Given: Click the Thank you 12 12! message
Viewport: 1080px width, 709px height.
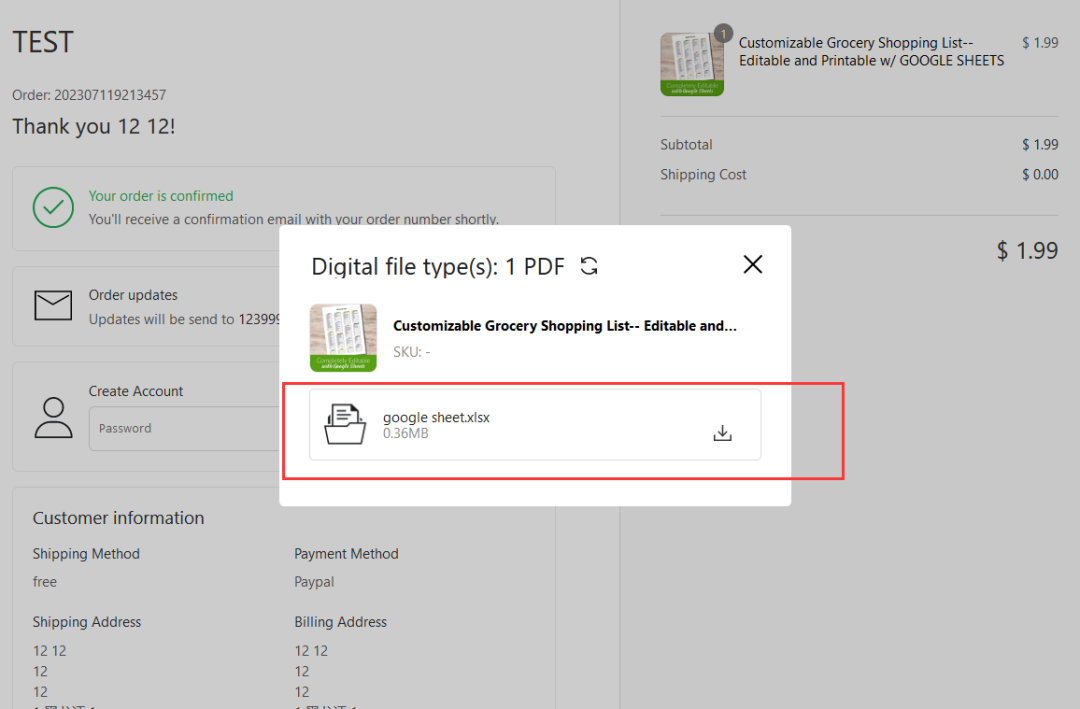Looking at the screenshot, I should 94,127.
